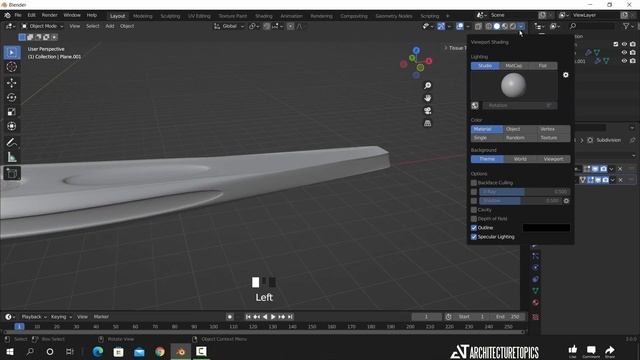Enable the X-Ray option checkbox
The image size is (640, 360).
474,192
